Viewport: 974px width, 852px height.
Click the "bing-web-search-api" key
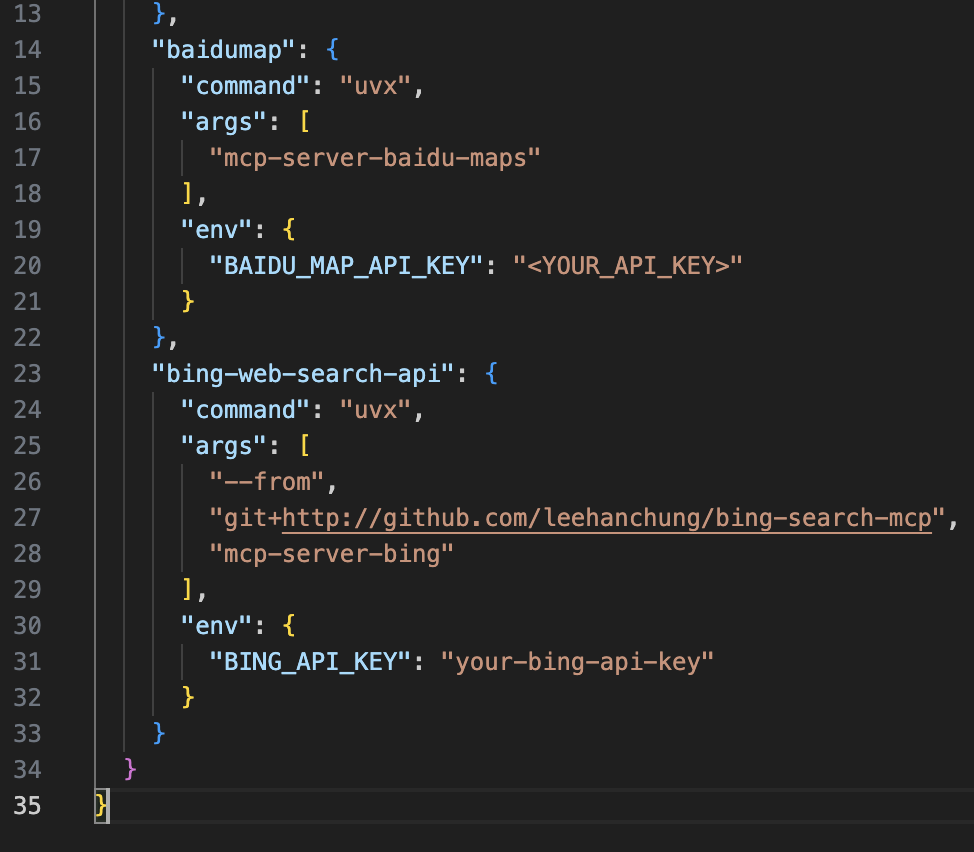point(303,374)
